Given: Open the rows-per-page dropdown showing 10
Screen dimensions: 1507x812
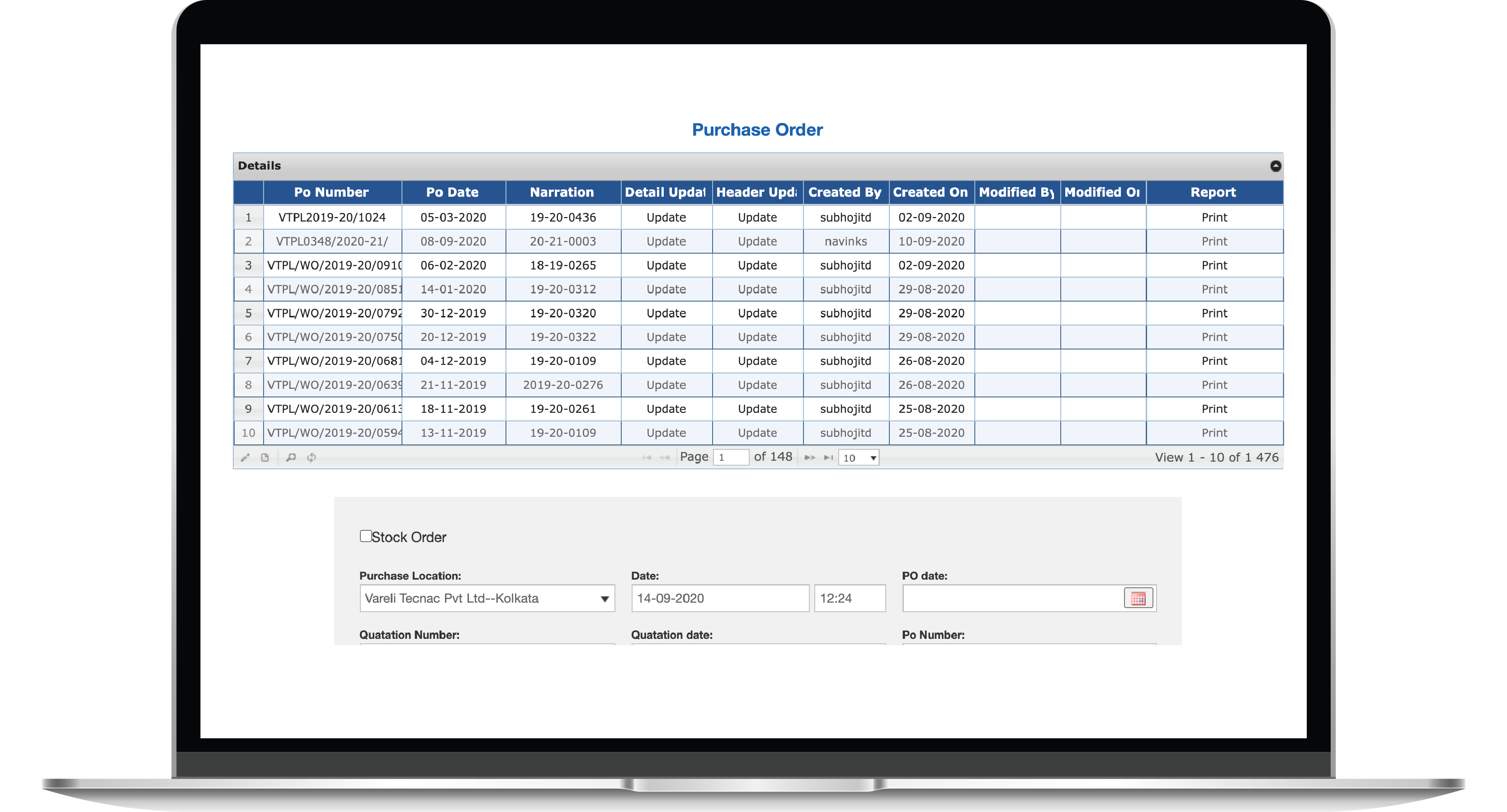Looking at the screenshot, I should tap(859, 458).
